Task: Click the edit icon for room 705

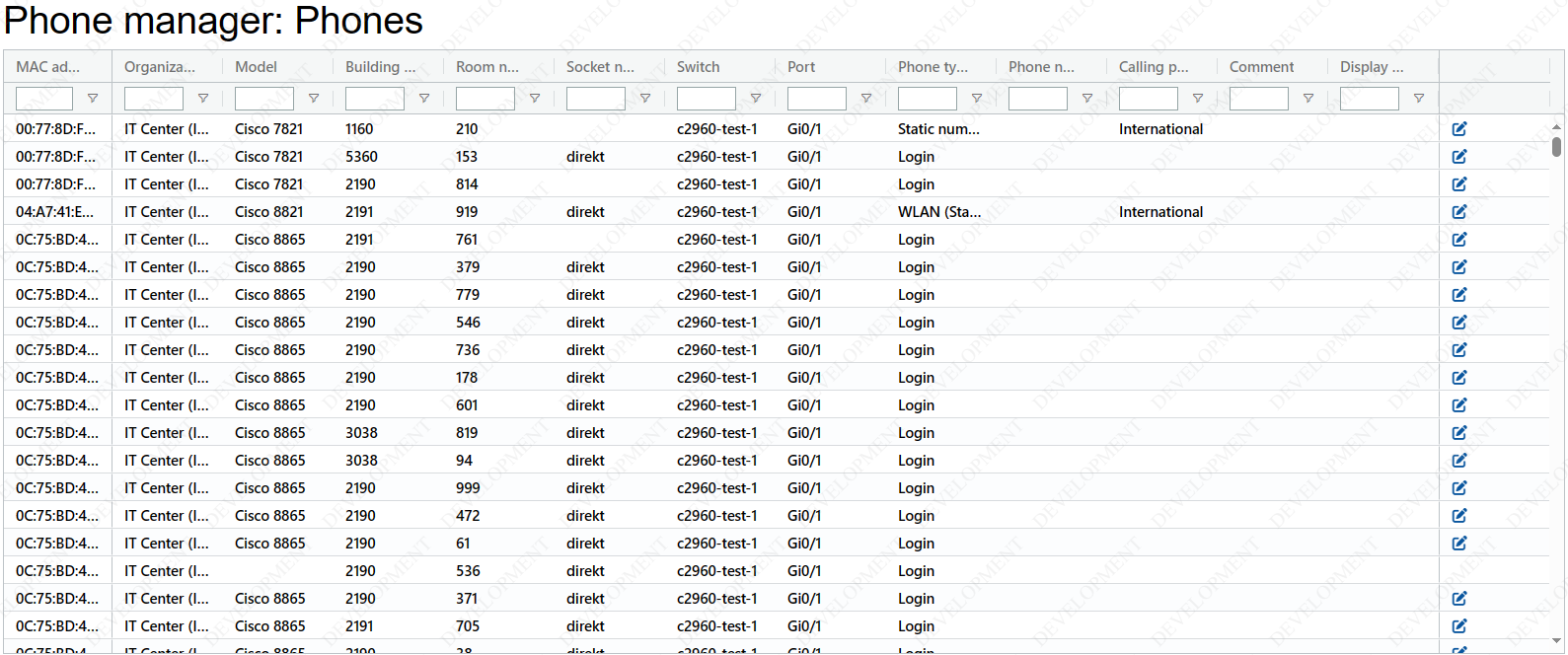Action: click(1459, 626)
